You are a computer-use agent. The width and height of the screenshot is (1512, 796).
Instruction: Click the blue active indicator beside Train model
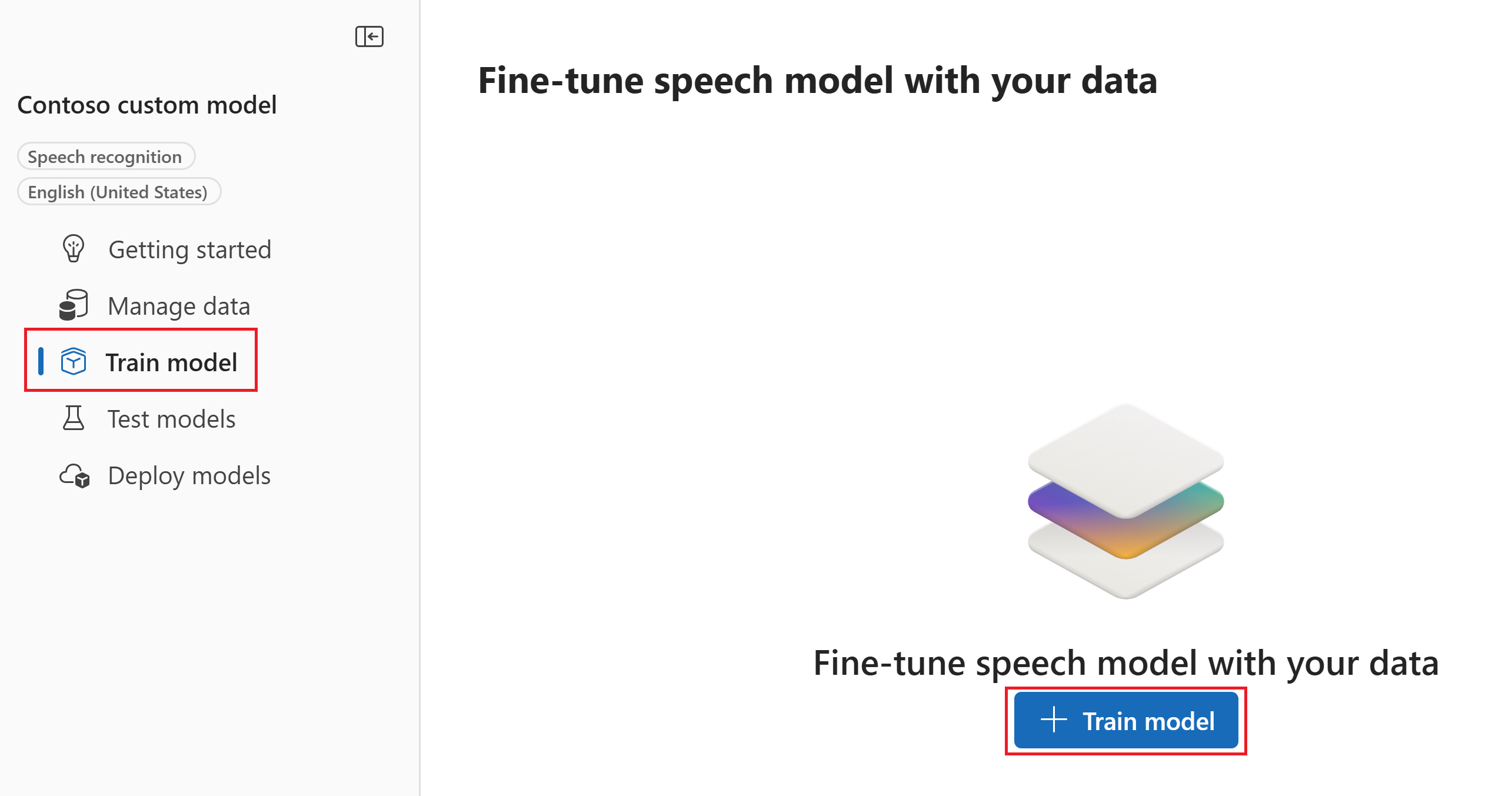(x=41, y=361)
